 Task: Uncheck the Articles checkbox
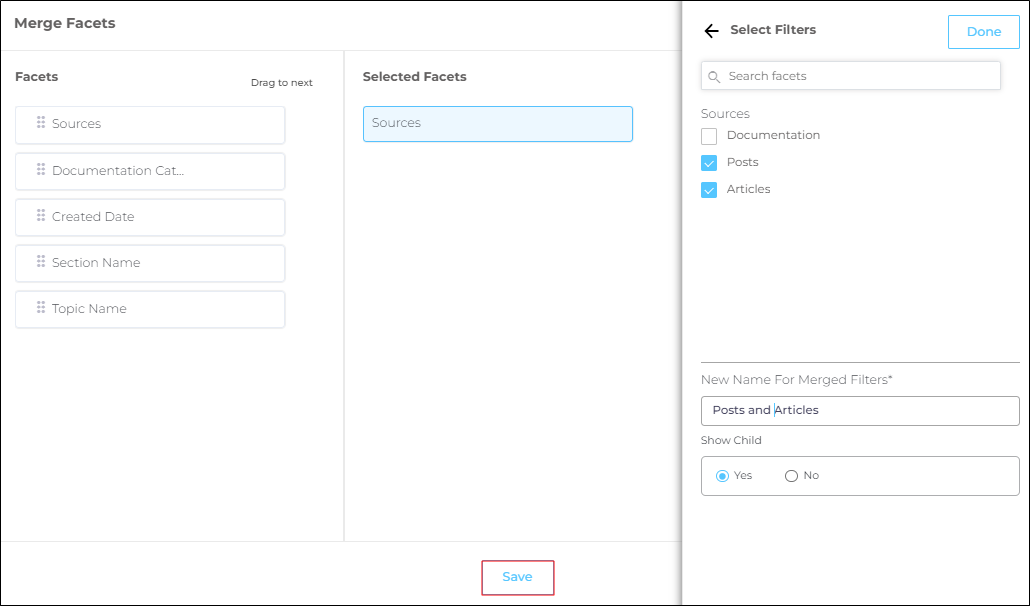point(709,190)
